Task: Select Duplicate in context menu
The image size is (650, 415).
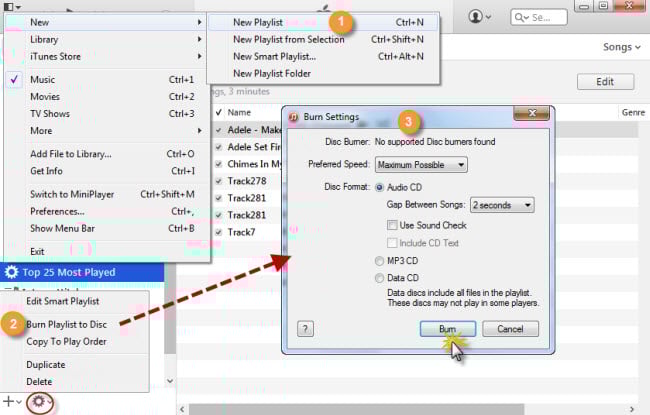Action: pyautogui.click(x=46, y=364)
